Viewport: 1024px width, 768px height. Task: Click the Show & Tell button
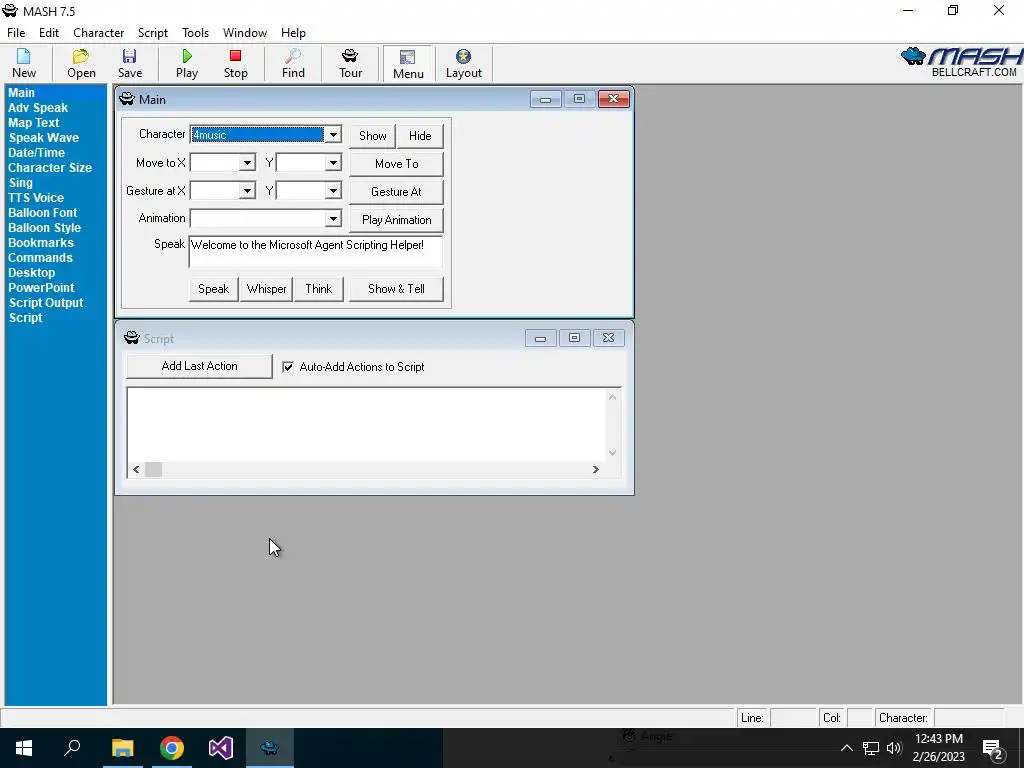pyautogui.click(x=396, y=289)
